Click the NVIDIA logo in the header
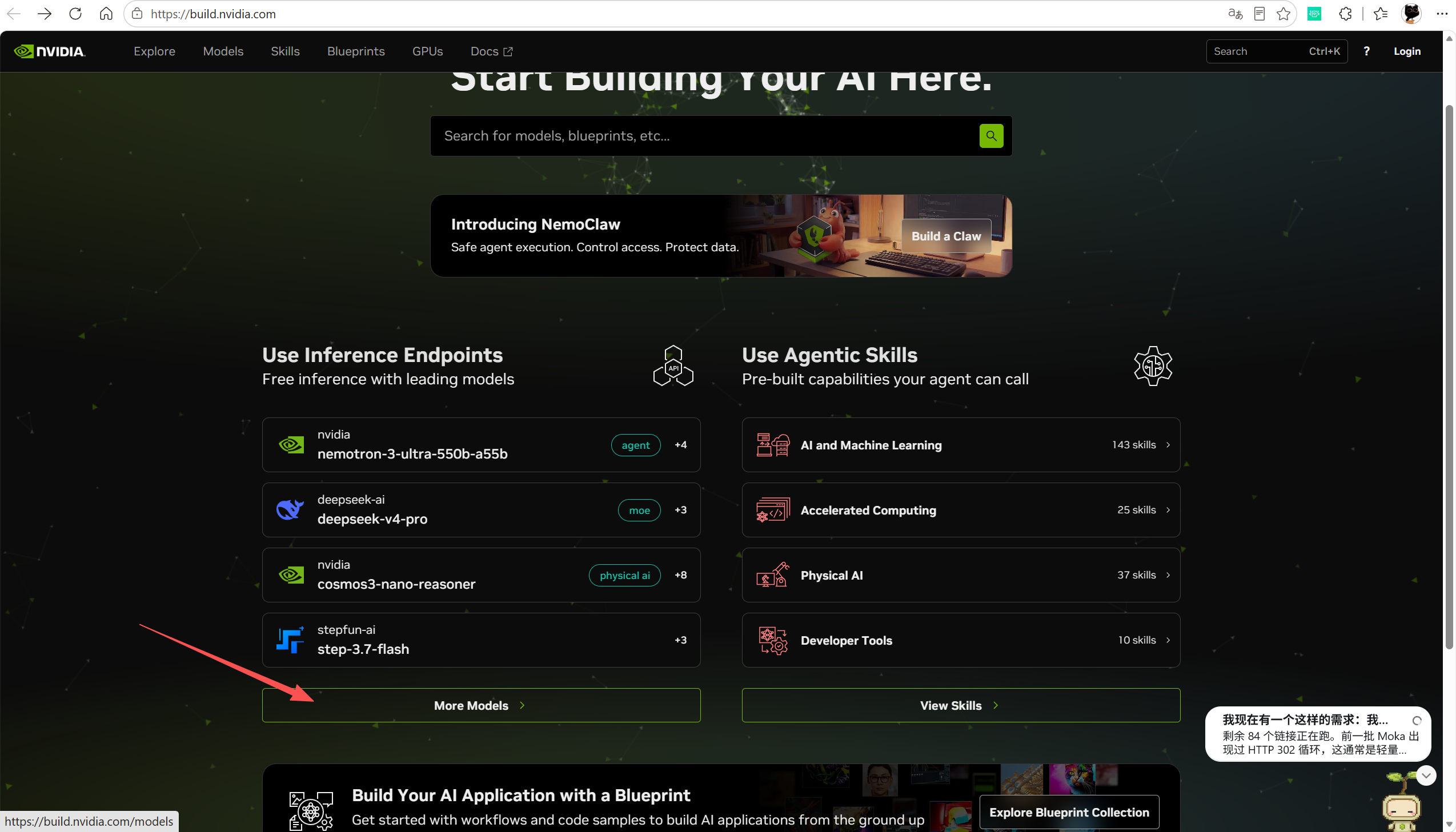 pyautogui.click(x=50, y=51)
